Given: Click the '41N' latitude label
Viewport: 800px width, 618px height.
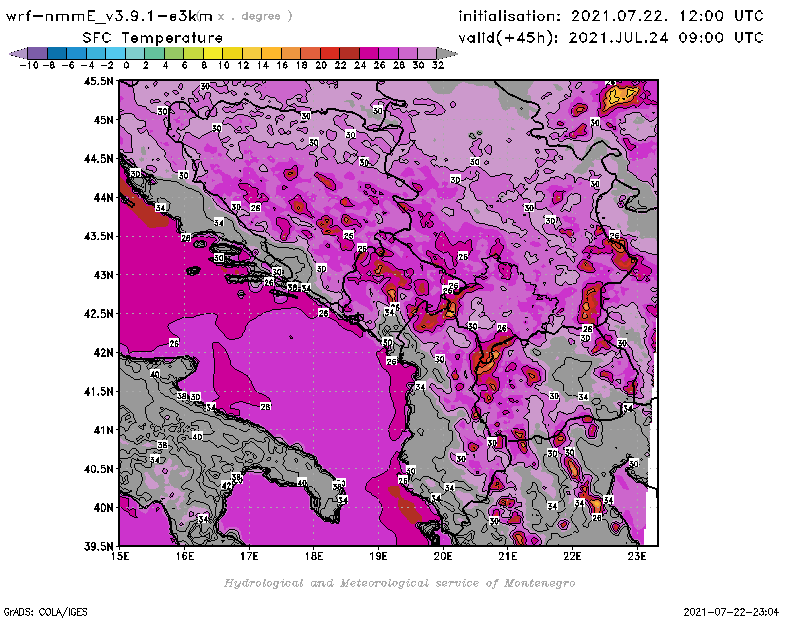Looking at the screenshot, I should pos(103,430).
